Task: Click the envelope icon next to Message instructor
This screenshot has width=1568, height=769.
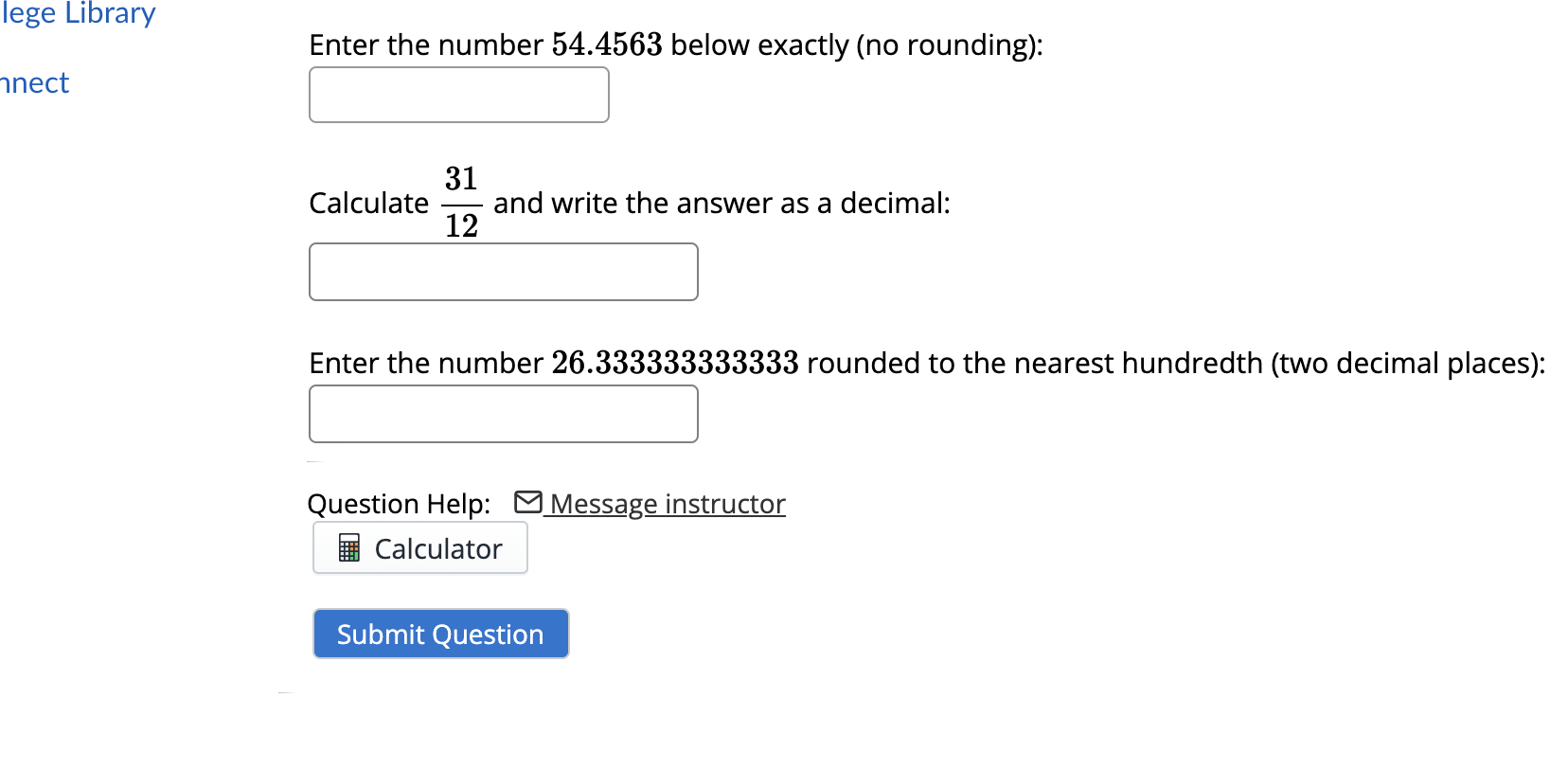Action: [527, 503]
